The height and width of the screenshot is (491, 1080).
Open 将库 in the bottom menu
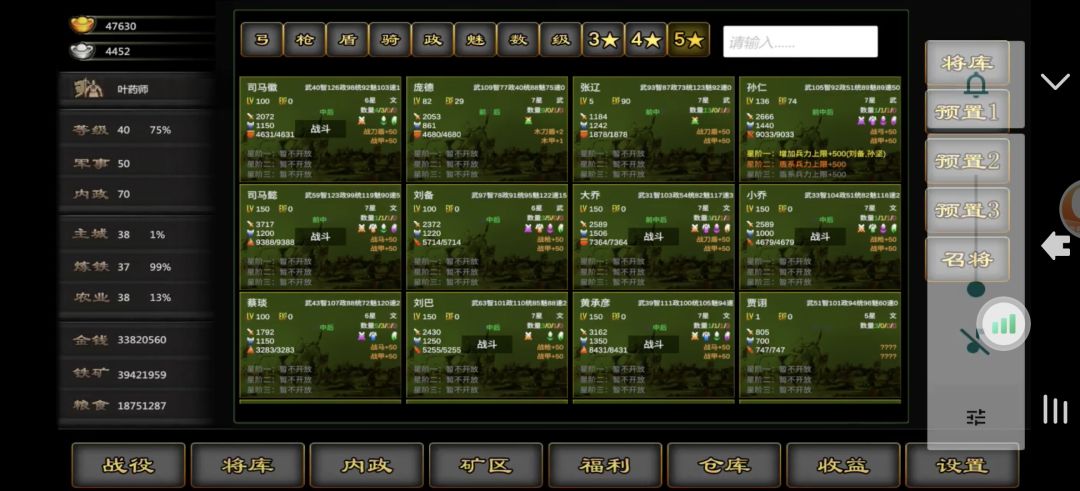pyautogui.click(x=248, y=466)
